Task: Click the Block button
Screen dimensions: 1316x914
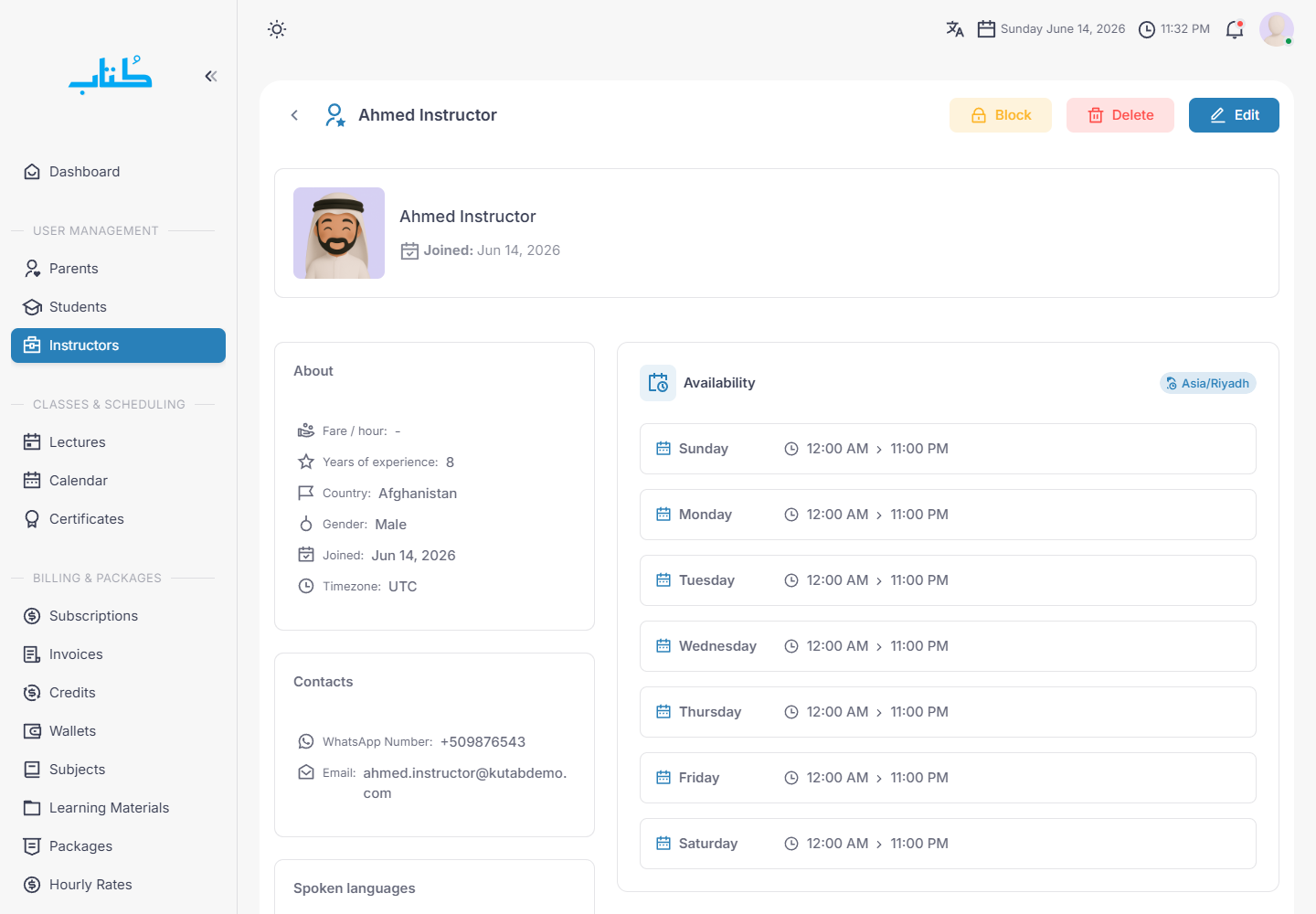Action: 1001,115
